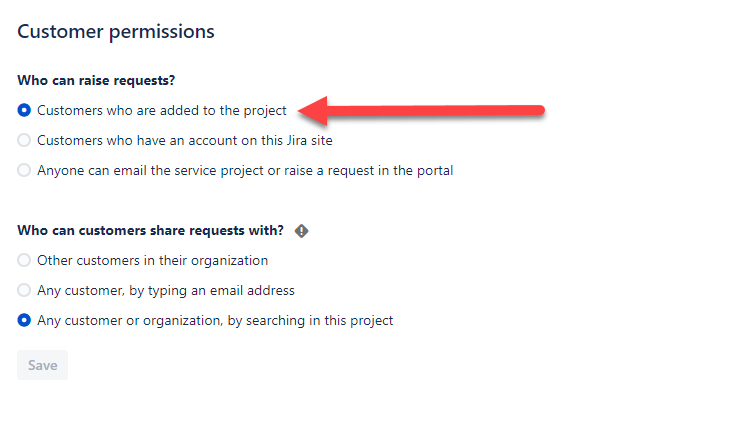Viewport: 734px width, 440px height.
Task: Click the warning diamond icon beside share requests heading
Action: click(301, 231)
